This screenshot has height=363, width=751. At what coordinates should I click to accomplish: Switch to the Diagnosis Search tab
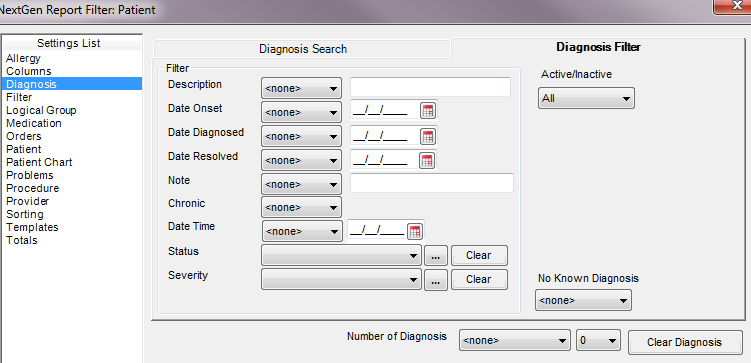(303, 49)
